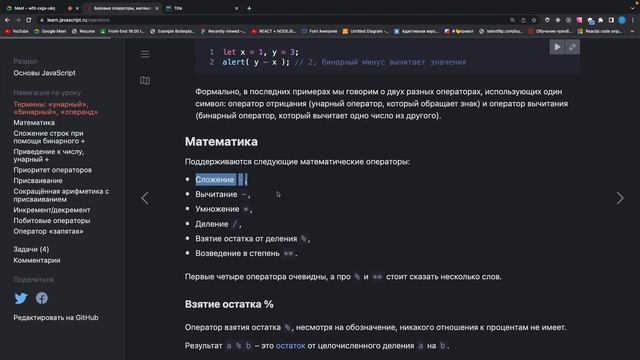The image size is (640, 360).
Task: Click the browser back arrow
Action: [x=7, y=20]
